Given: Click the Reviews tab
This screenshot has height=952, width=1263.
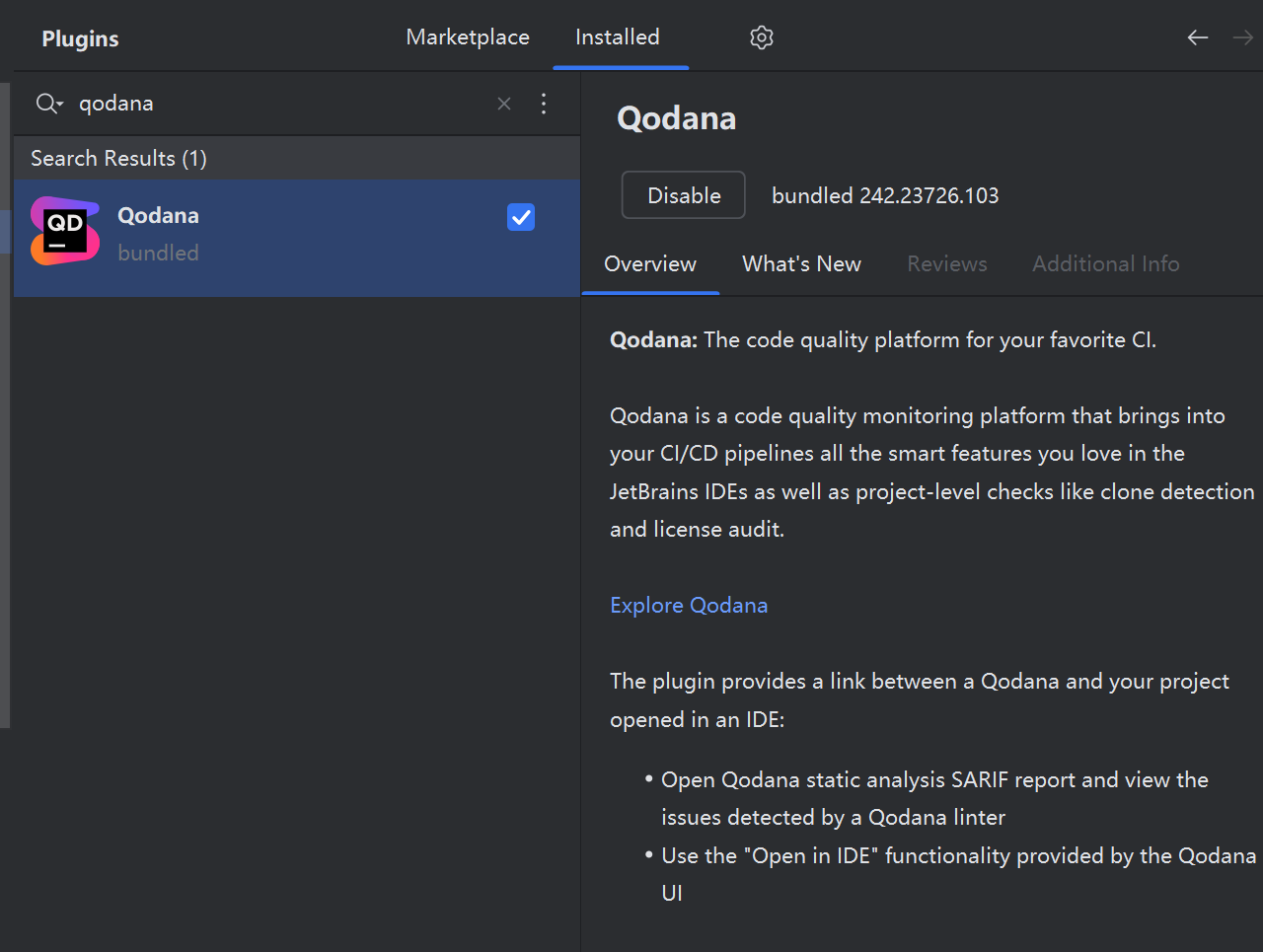Looking at the screenshot, I should coord(946,264).
